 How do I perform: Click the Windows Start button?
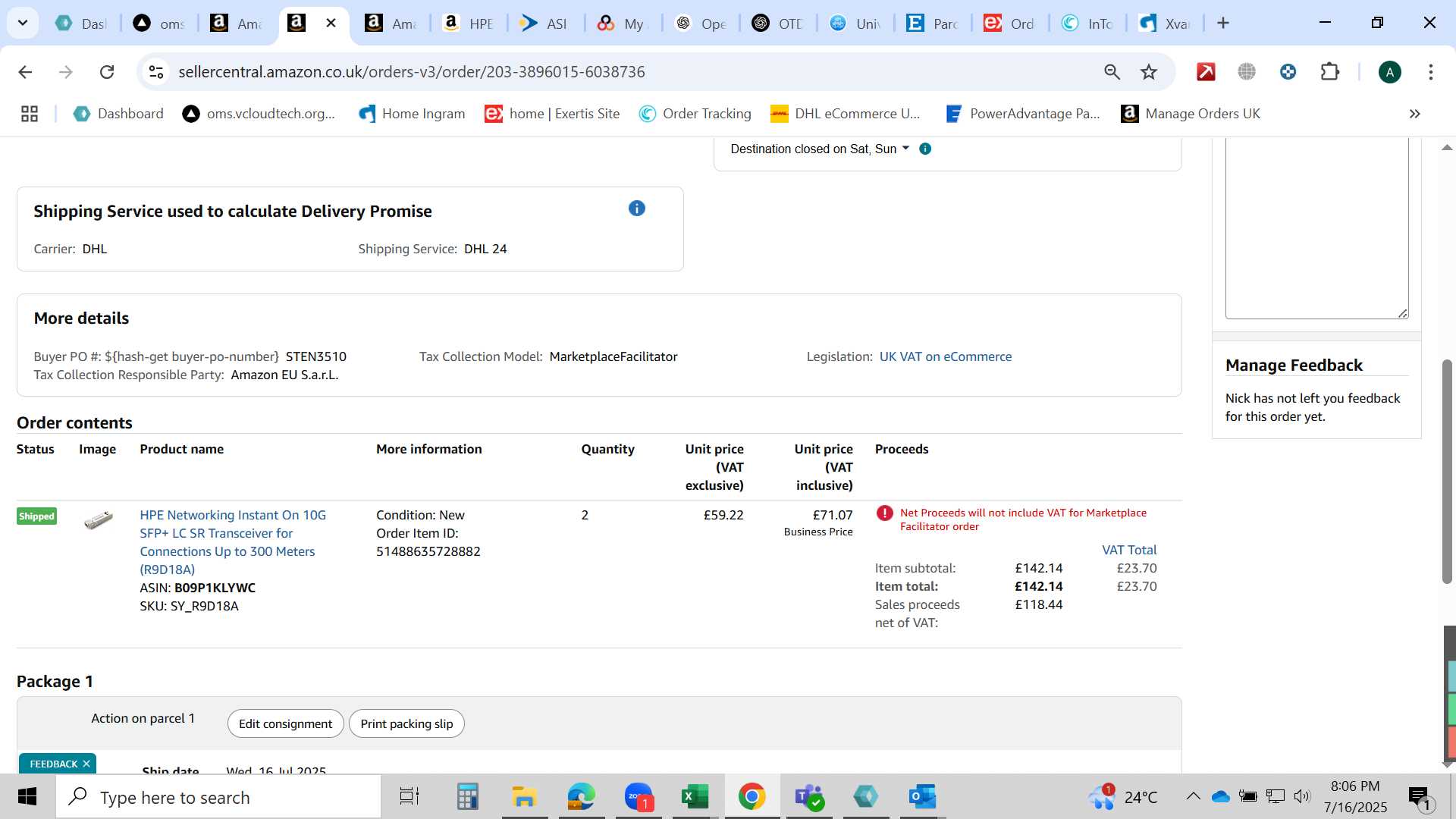pyautogui.click(x=27, y=797)
